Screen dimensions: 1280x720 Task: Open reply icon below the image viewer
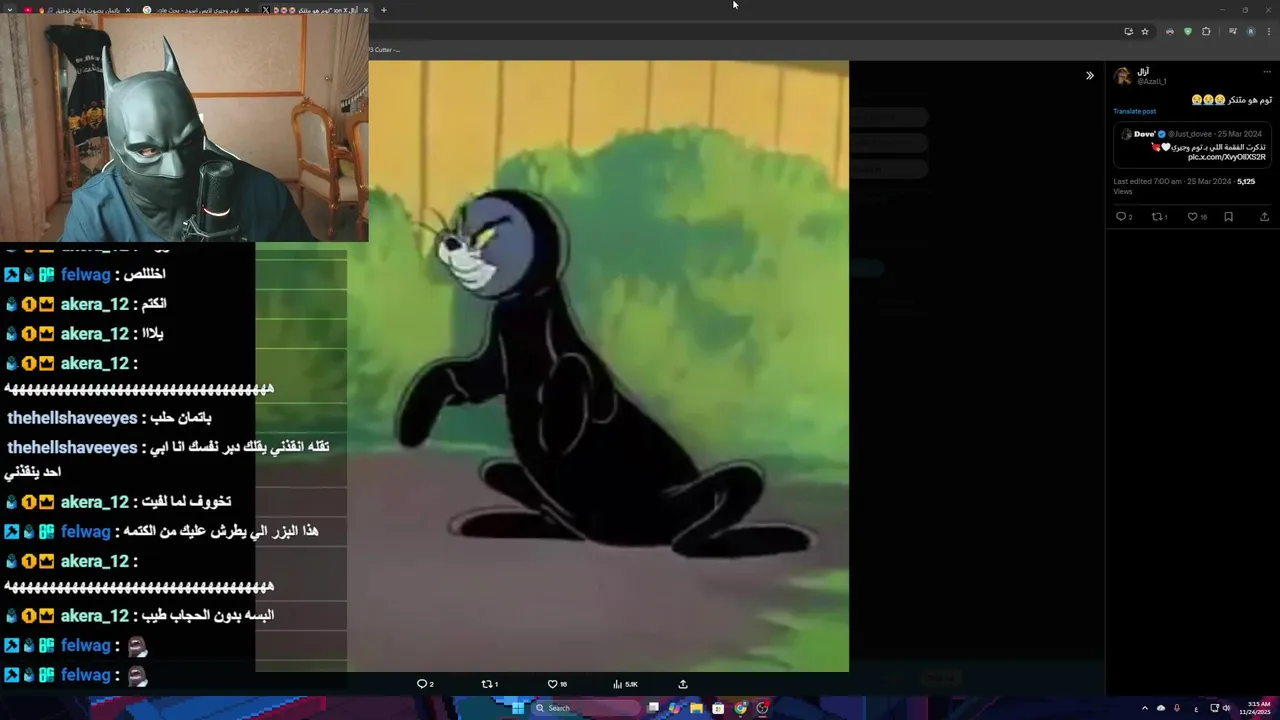point(422,684)
